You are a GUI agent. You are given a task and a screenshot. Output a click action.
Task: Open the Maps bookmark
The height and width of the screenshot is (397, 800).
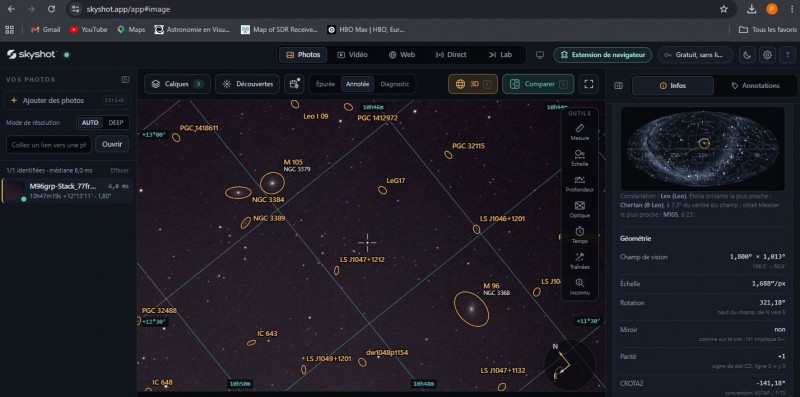point(131,30)
